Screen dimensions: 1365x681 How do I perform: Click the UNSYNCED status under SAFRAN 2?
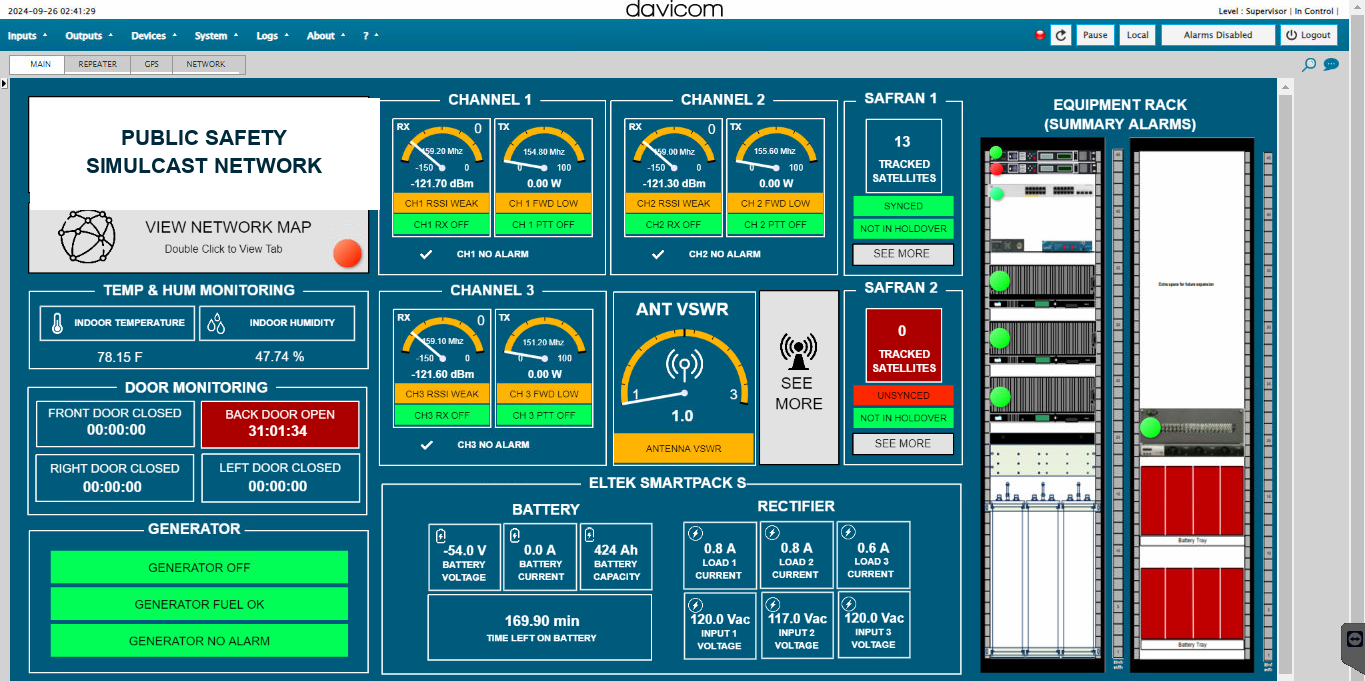[903, 396]
